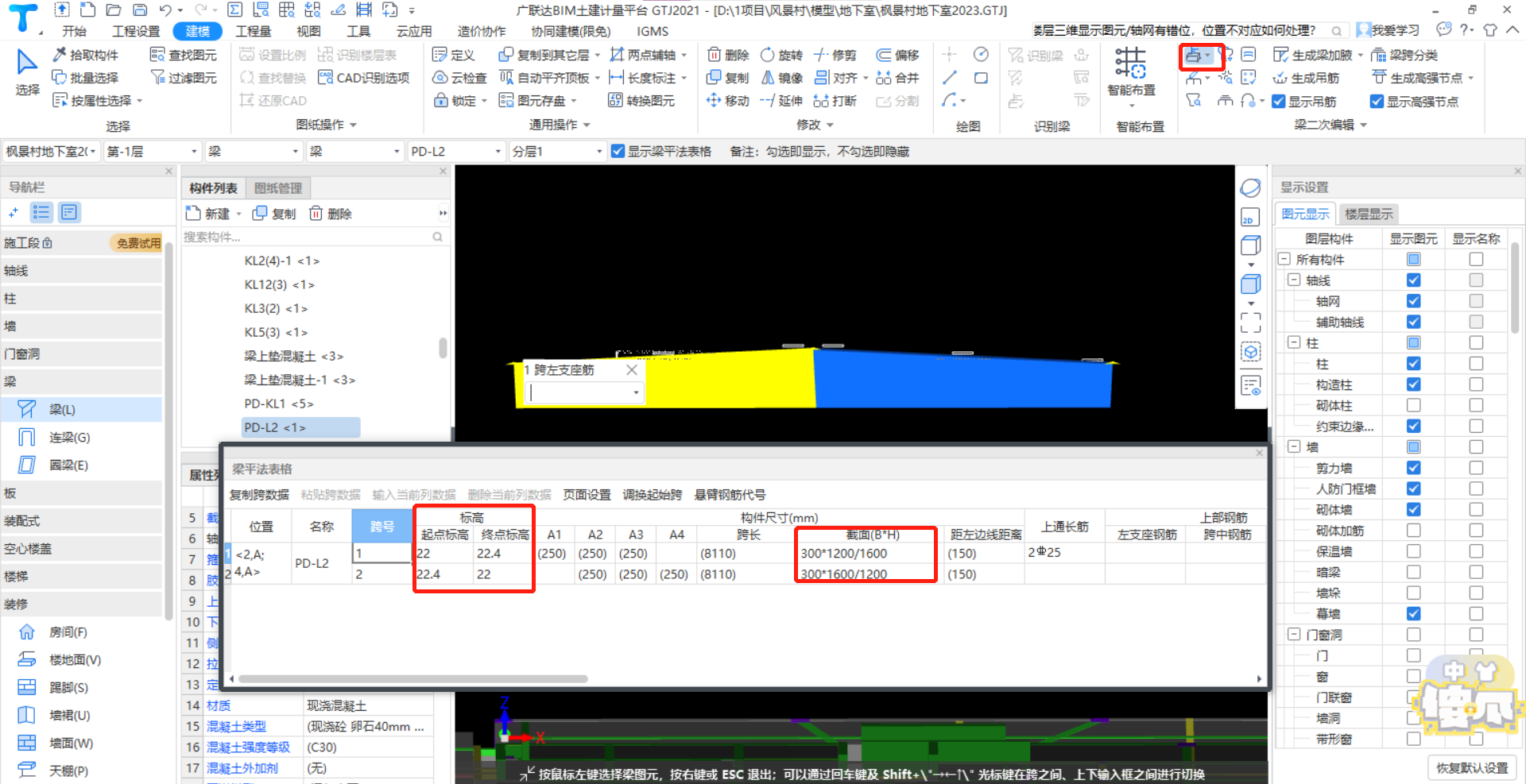This screenshot has height=784, width=1526.
Task: Click the 恢复默认设置 button
Action: tap(1472, 768)
